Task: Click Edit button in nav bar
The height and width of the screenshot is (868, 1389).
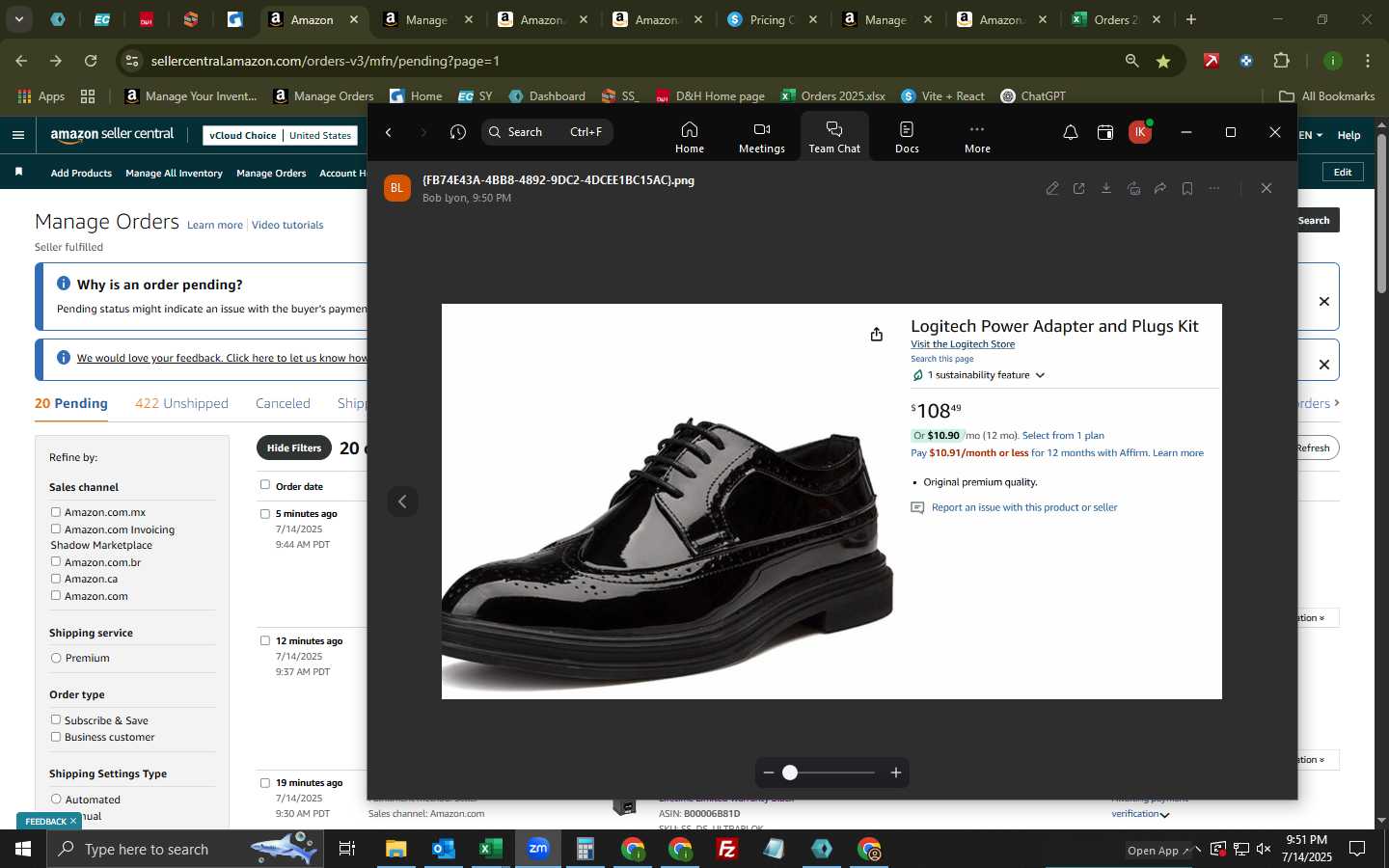Action: coord(1343,172)
